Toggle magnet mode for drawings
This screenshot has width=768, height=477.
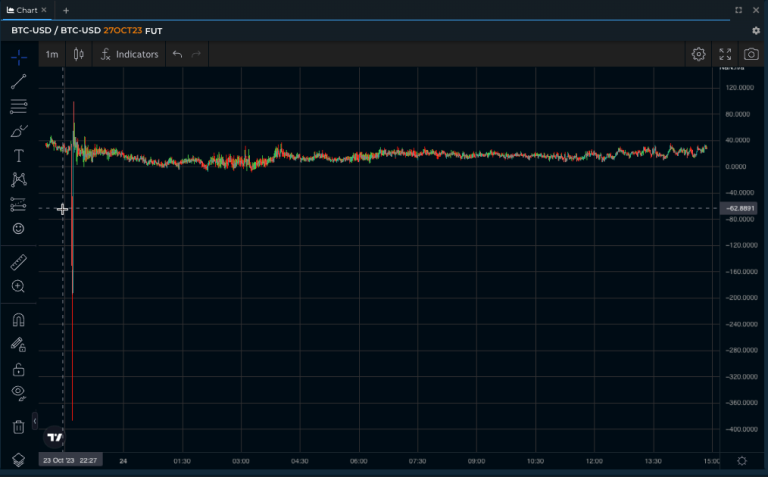click(x=18, y=320)
